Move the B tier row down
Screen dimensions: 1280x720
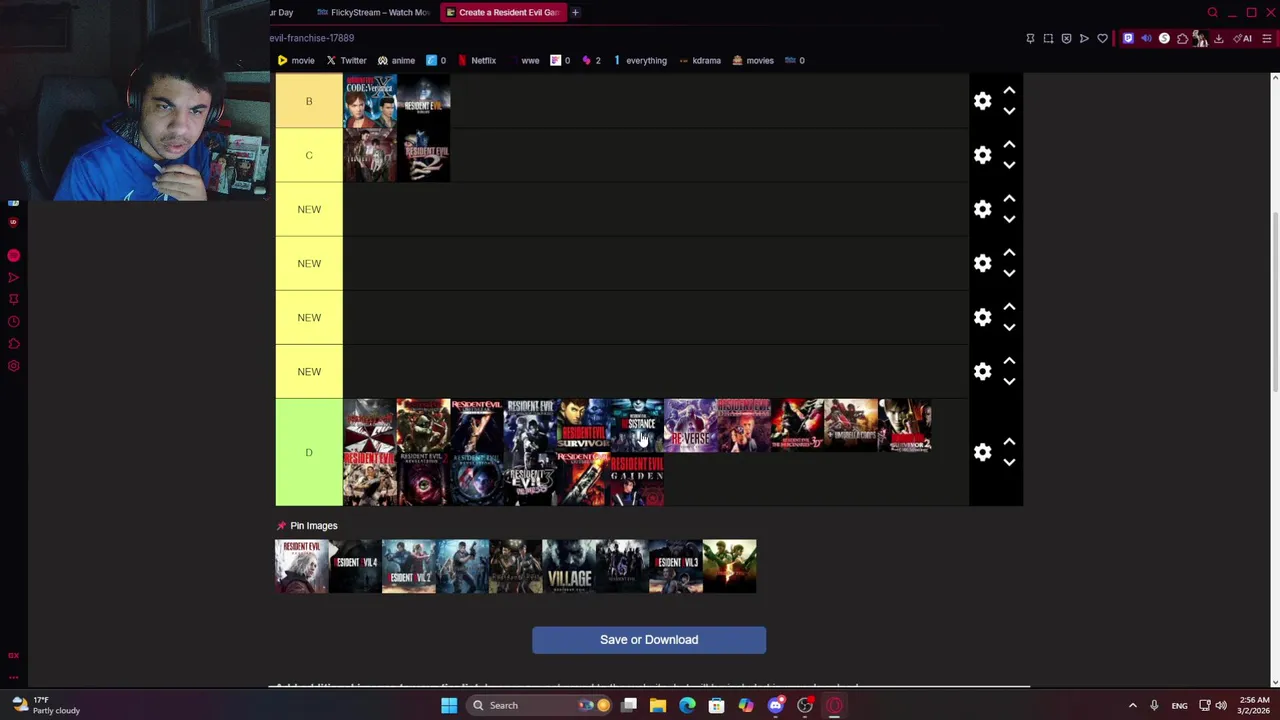pos(1009,111)
